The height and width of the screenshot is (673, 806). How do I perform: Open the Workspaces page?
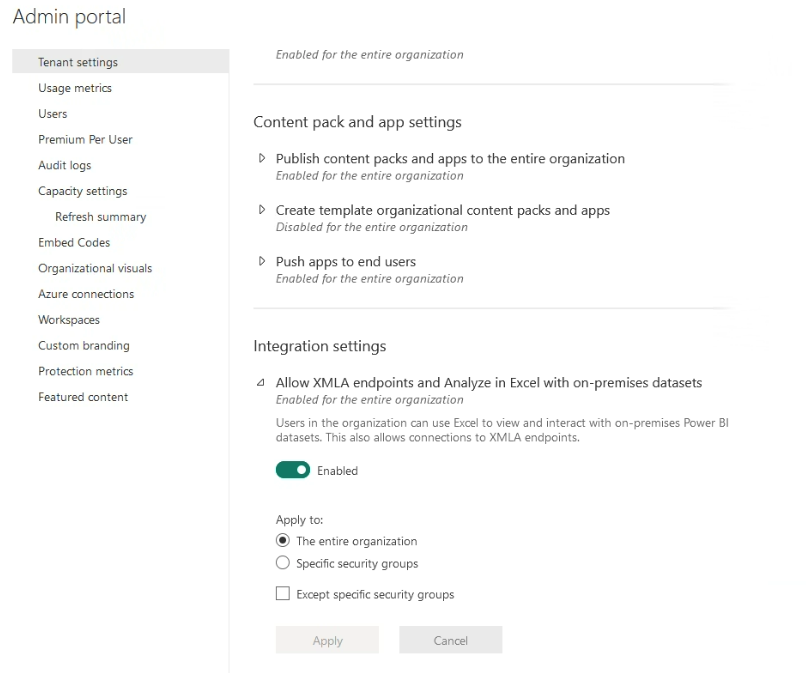click(x=69, y=319)
